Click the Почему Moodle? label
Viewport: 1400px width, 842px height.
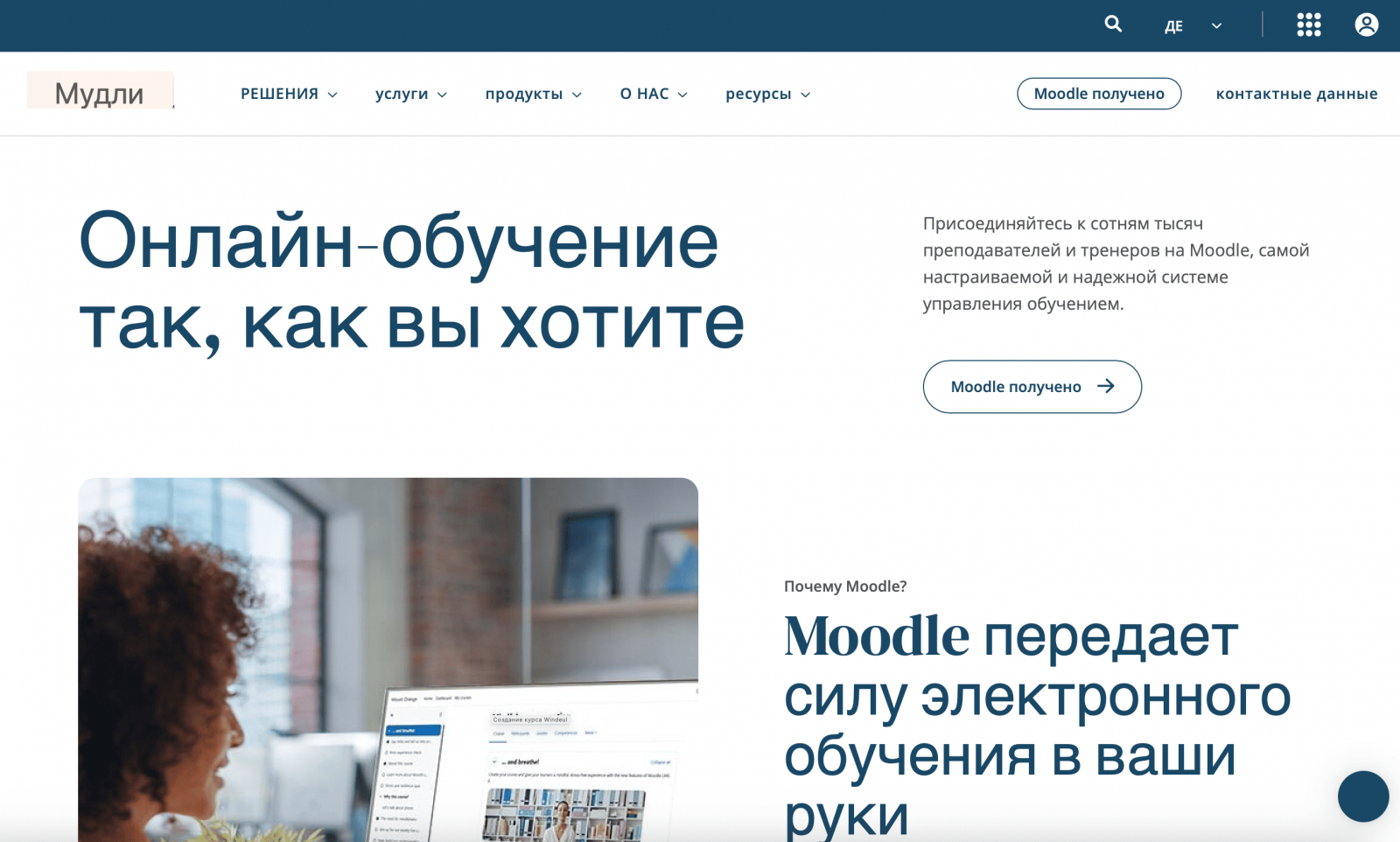coord(845,586)
